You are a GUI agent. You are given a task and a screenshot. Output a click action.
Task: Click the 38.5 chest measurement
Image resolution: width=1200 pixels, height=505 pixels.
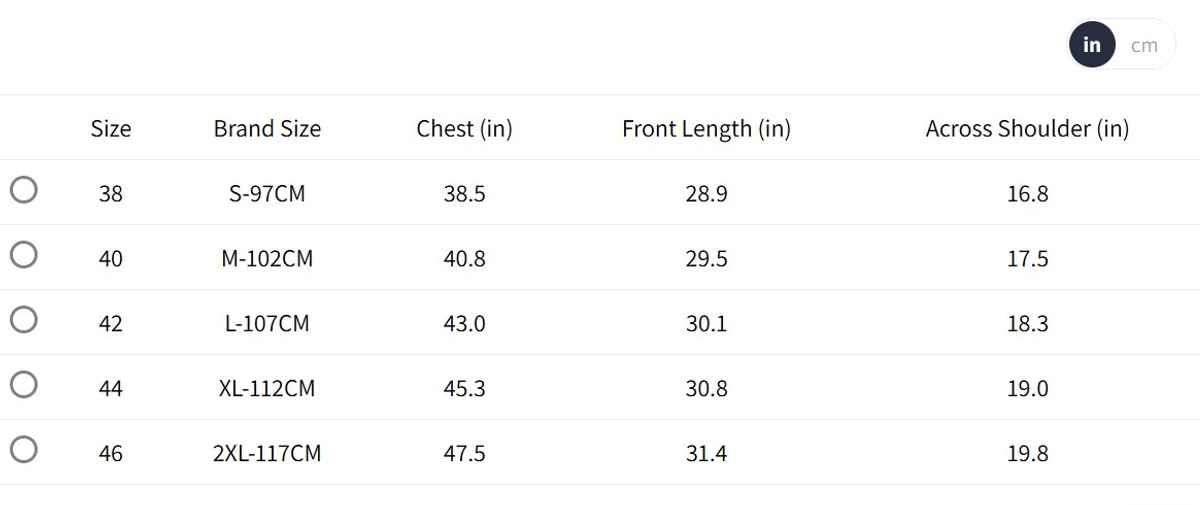(464, 194)
